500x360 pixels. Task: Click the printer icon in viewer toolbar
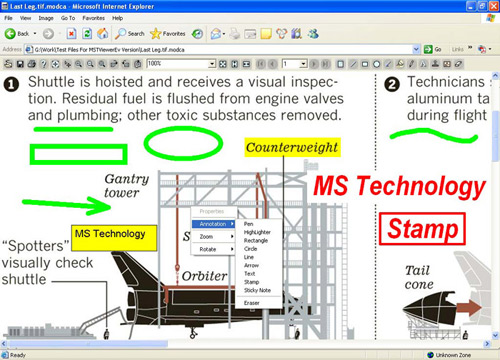tap(32, 64)
